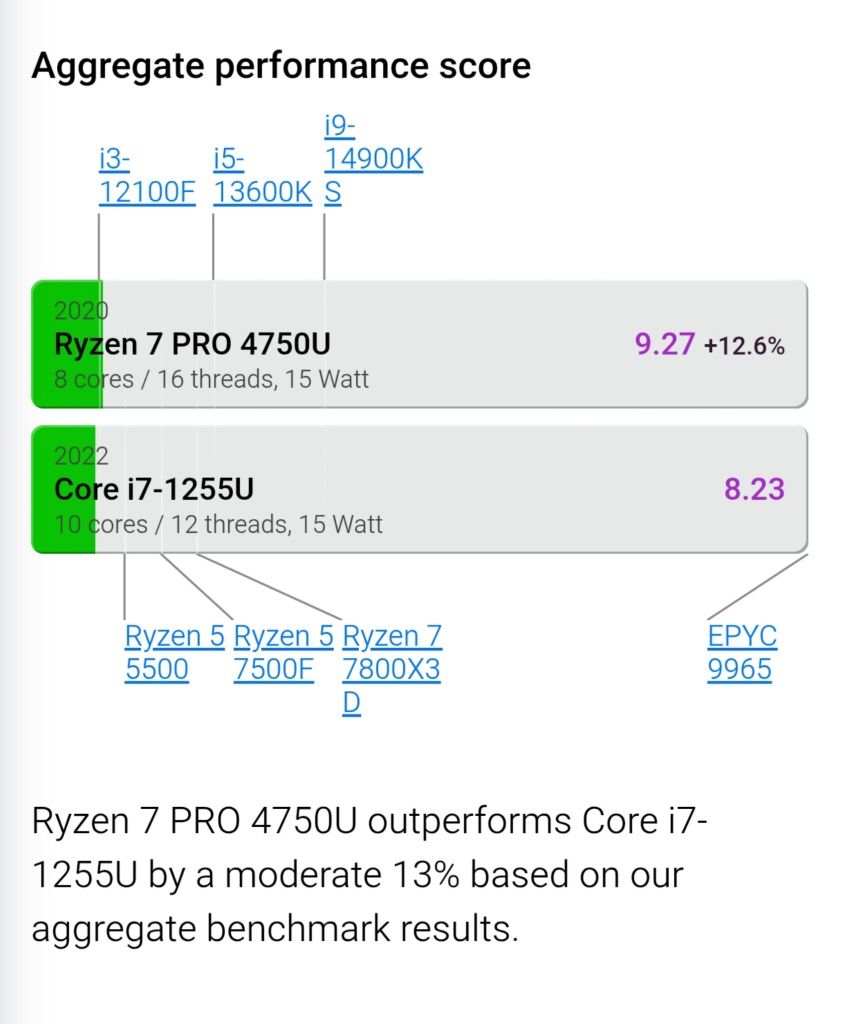Click the 2020 release year label
The width and height of the screenshot is (842, 1024).
81,311
